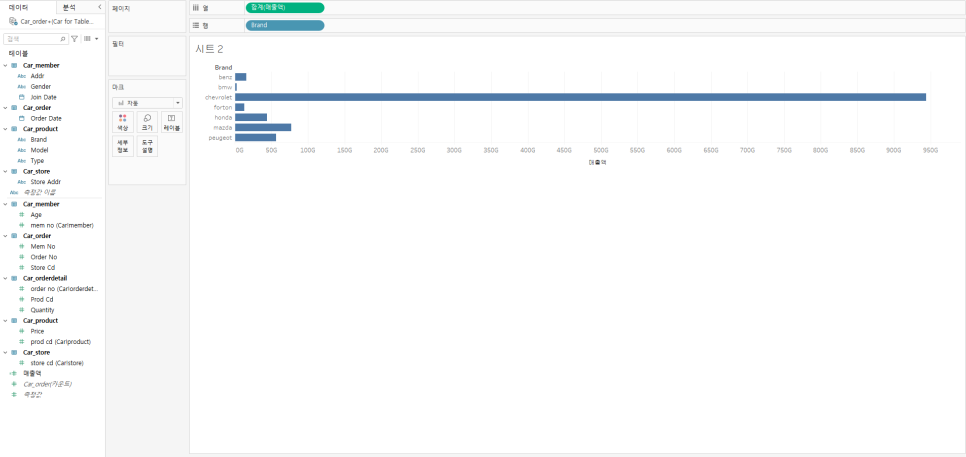
Task: Click the Abc icon beside 측정값 이름
Action: pyautogui.click(x=14, y=192)
